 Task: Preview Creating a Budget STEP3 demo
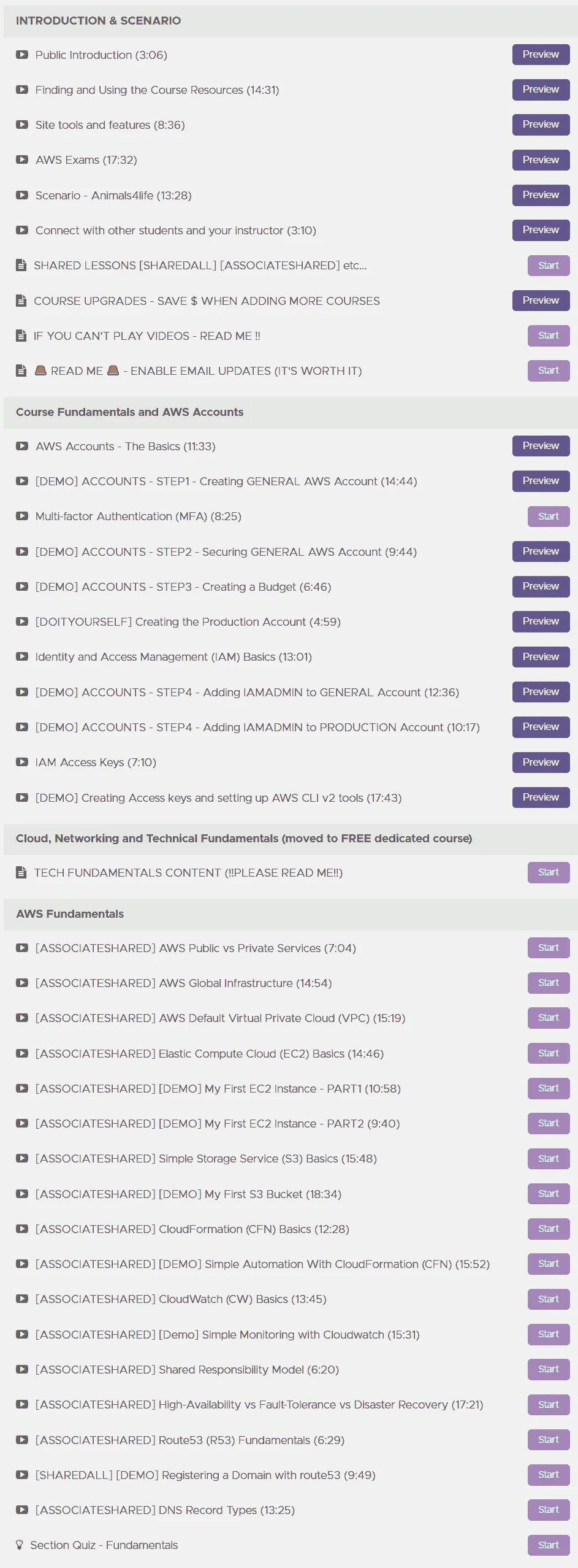pos(541,586)
